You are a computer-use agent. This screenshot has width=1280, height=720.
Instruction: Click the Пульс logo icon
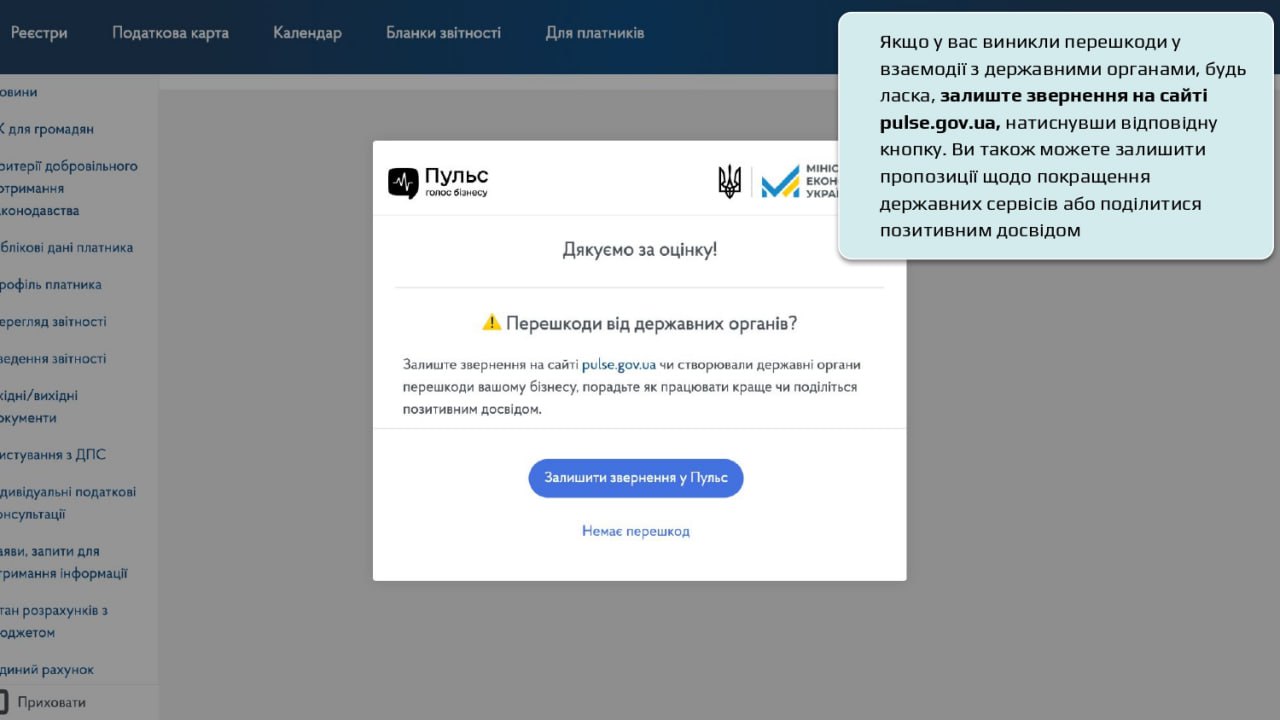click(x=402, y=183)
